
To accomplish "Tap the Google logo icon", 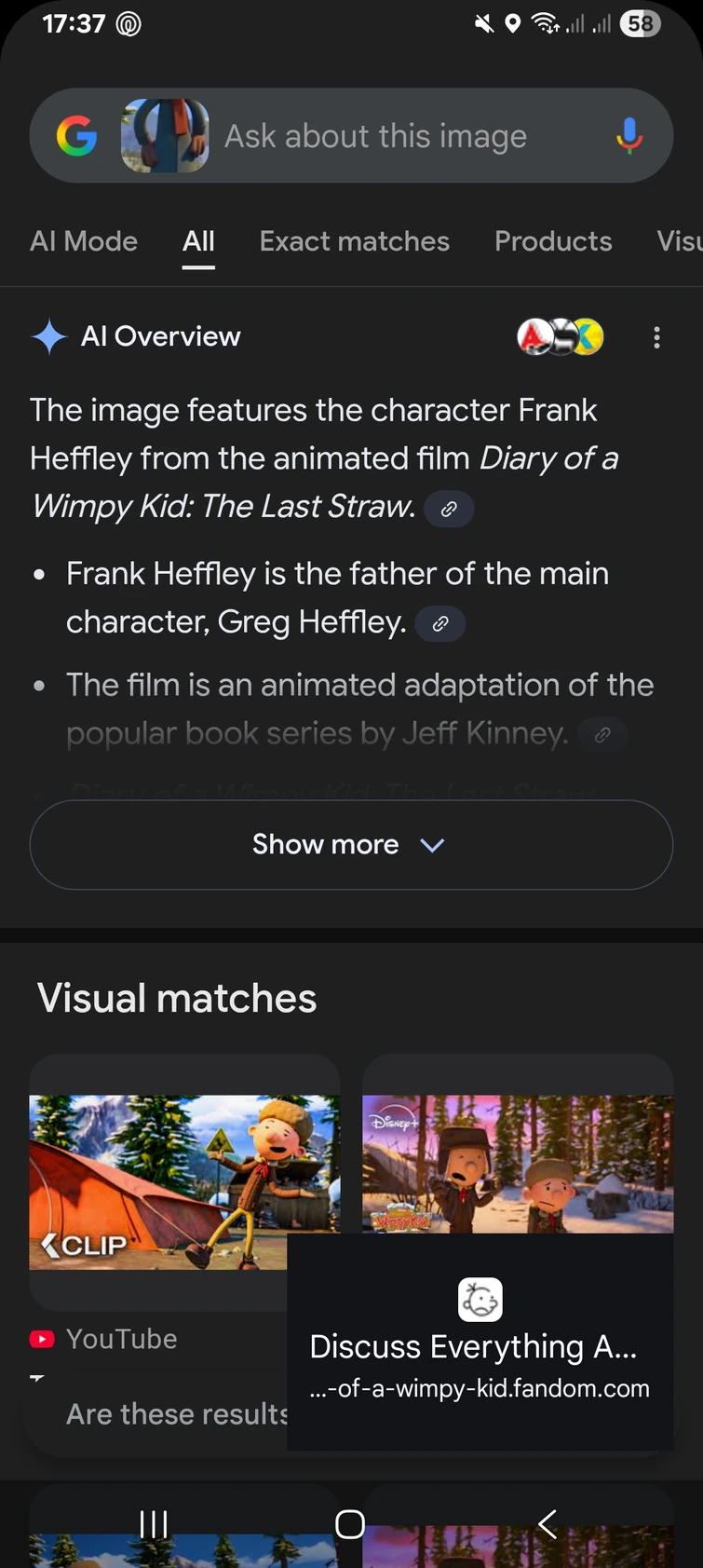I will click(76, 136).
